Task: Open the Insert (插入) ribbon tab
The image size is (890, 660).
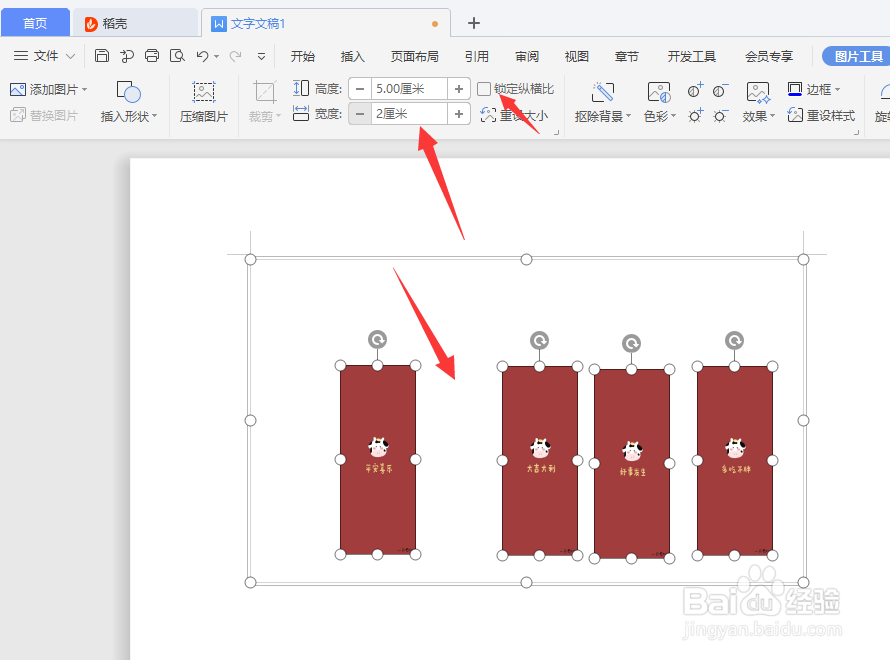Action: point(352,56)
